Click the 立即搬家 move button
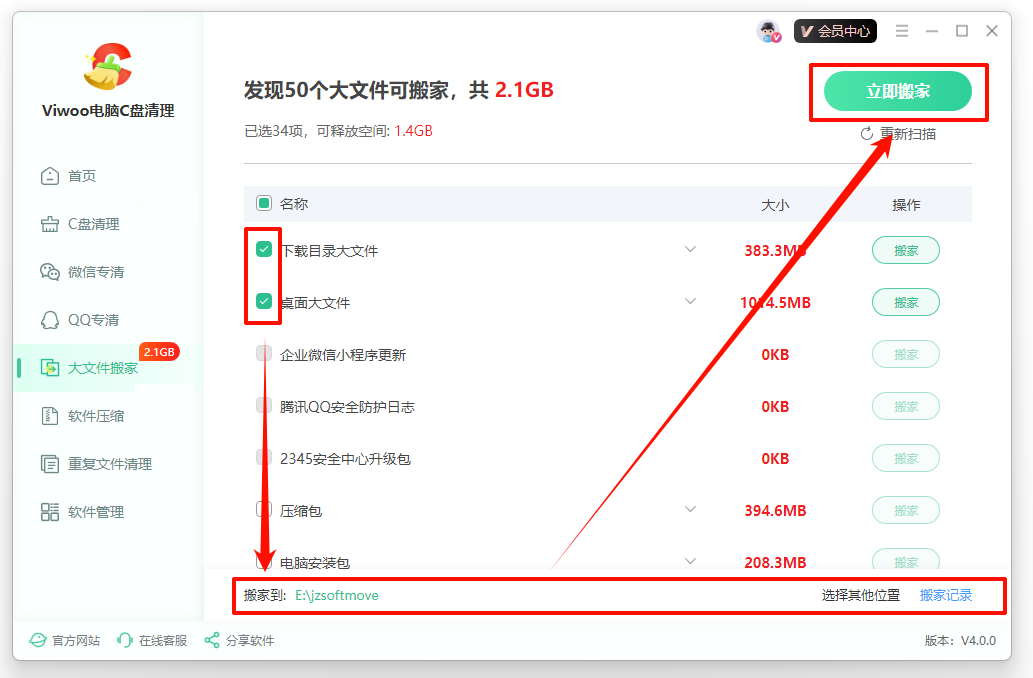 point(897,91)
